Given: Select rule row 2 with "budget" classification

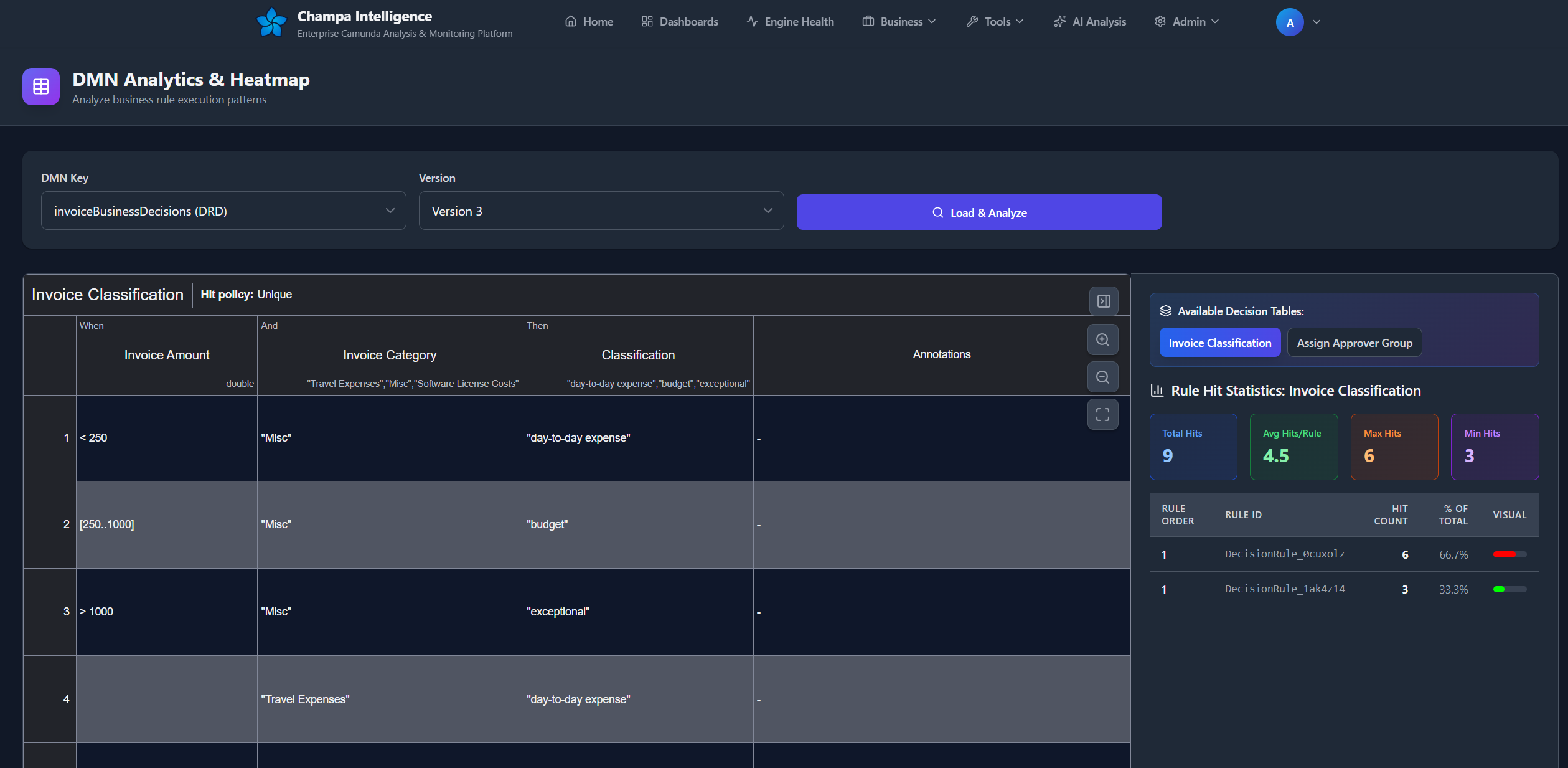Looking at the screenshot, I should 546,524.
